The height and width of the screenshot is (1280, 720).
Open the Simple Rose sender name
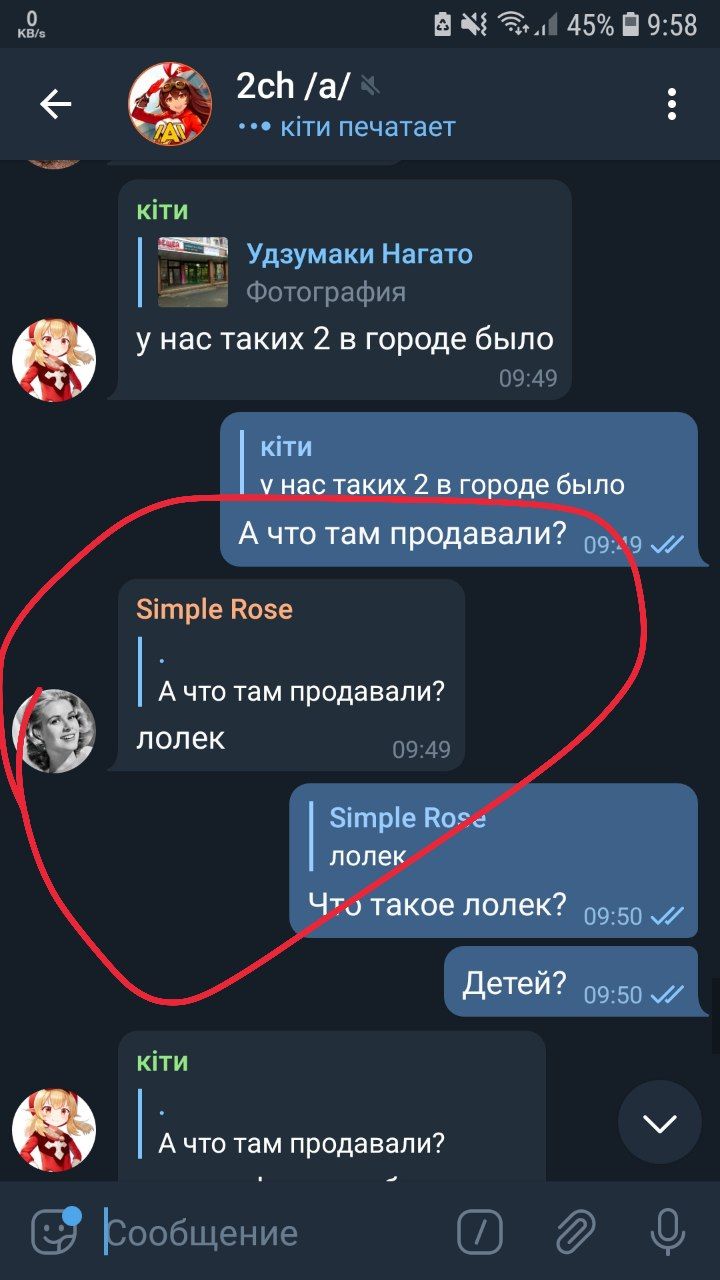click(x=214, y=609)
